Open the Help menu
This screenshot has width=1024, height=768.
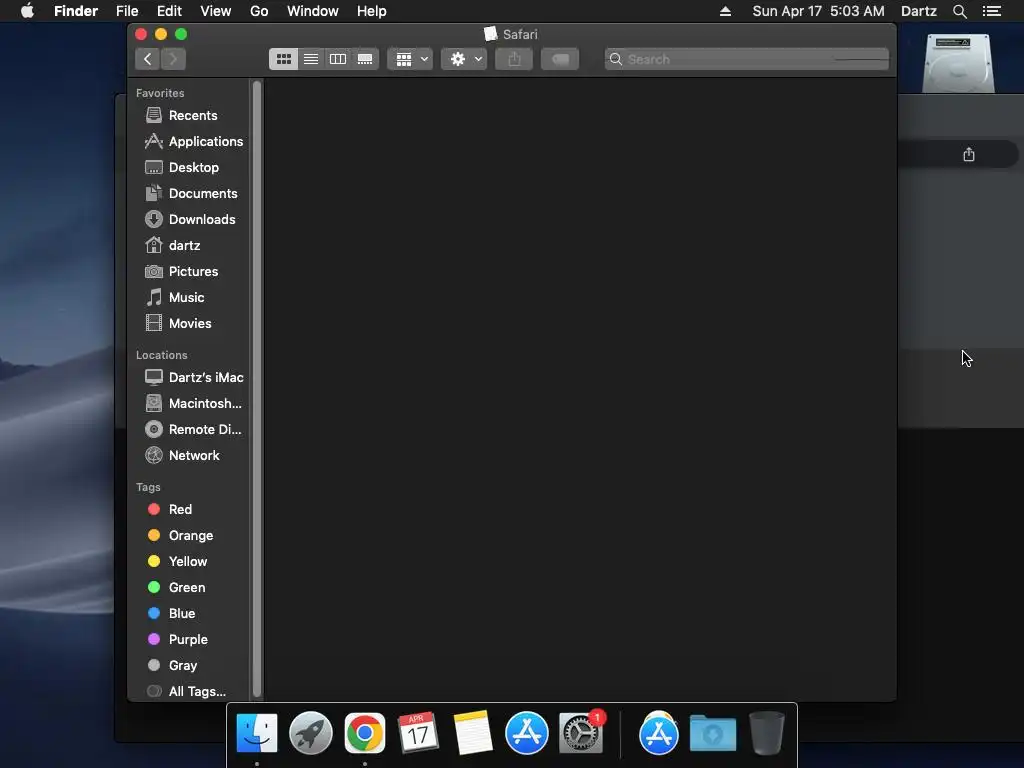(x=372, y=11)
